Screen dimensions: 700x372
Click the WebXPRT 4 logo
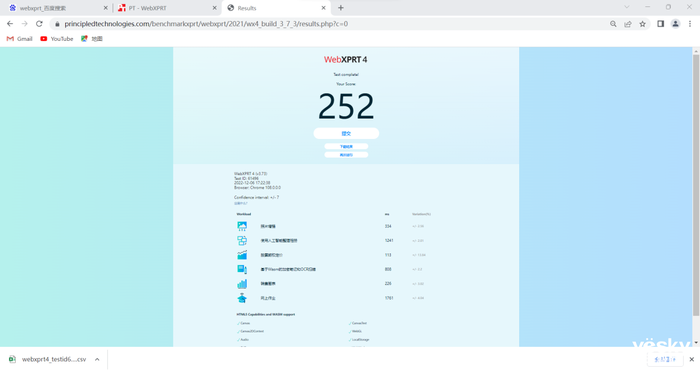tap(346, 59)
